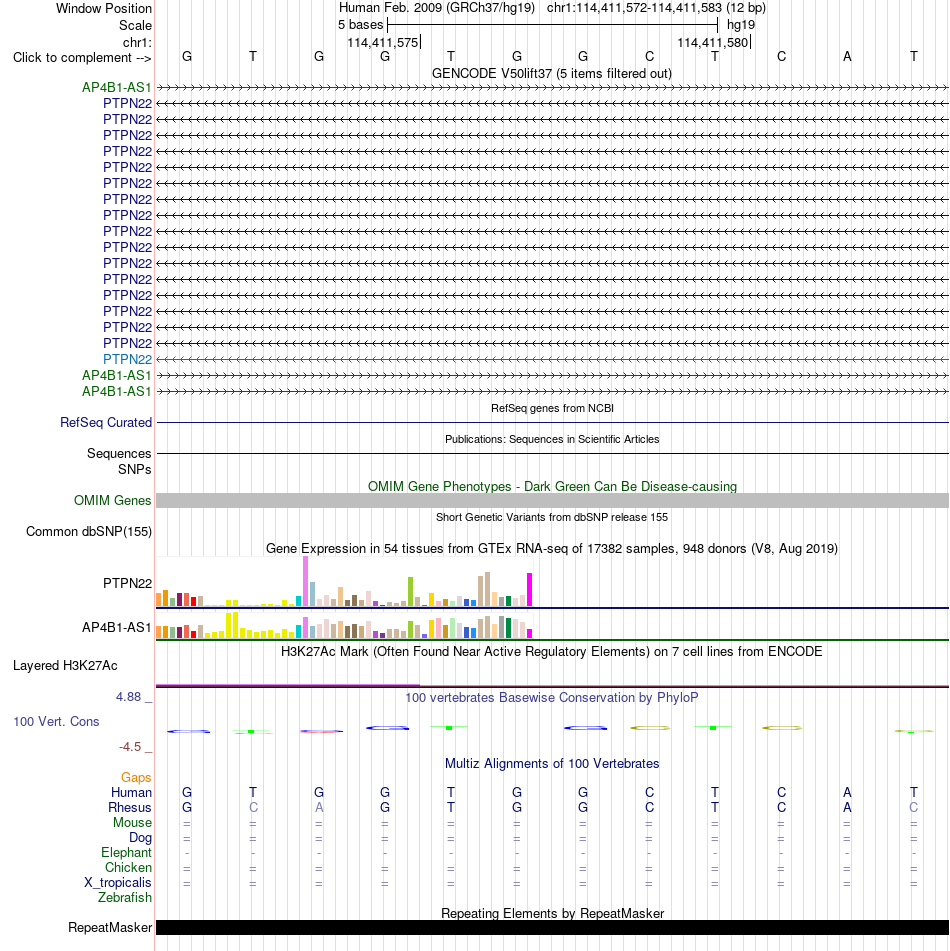Click the Sequences track label
950x951 pixels.
click(119, 453)
